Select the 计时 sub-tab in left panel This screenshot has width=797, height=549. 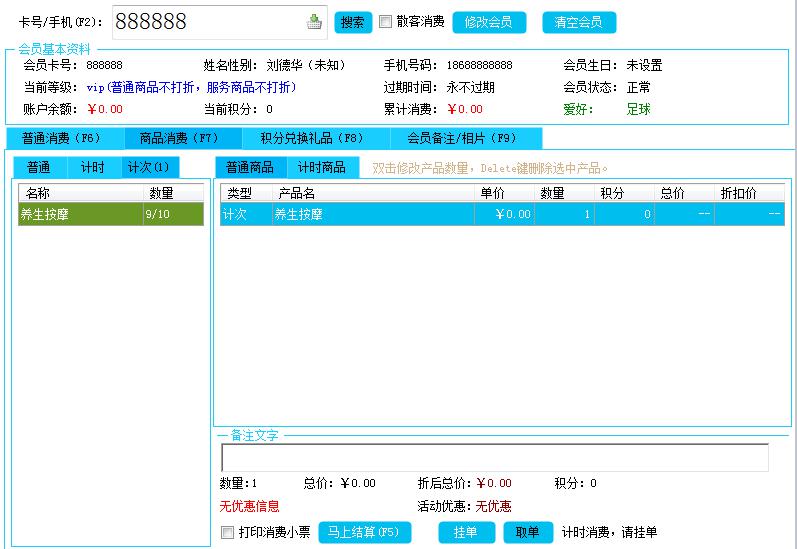pos(93,167)
